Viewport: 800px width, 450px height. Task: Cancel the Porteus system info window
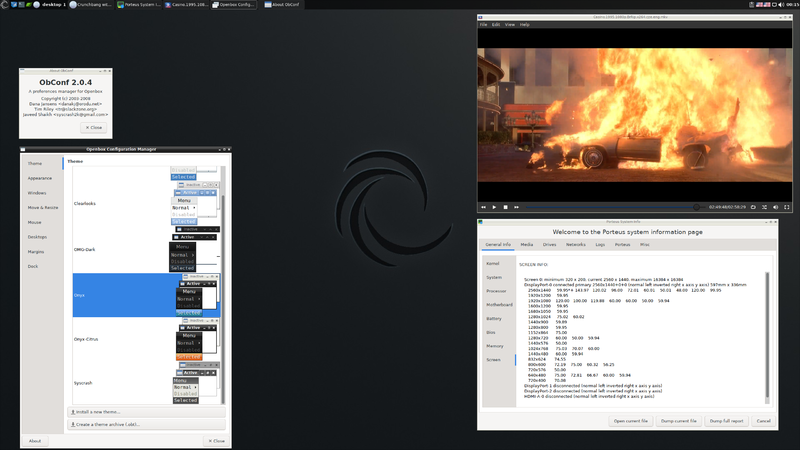point(763,421)
